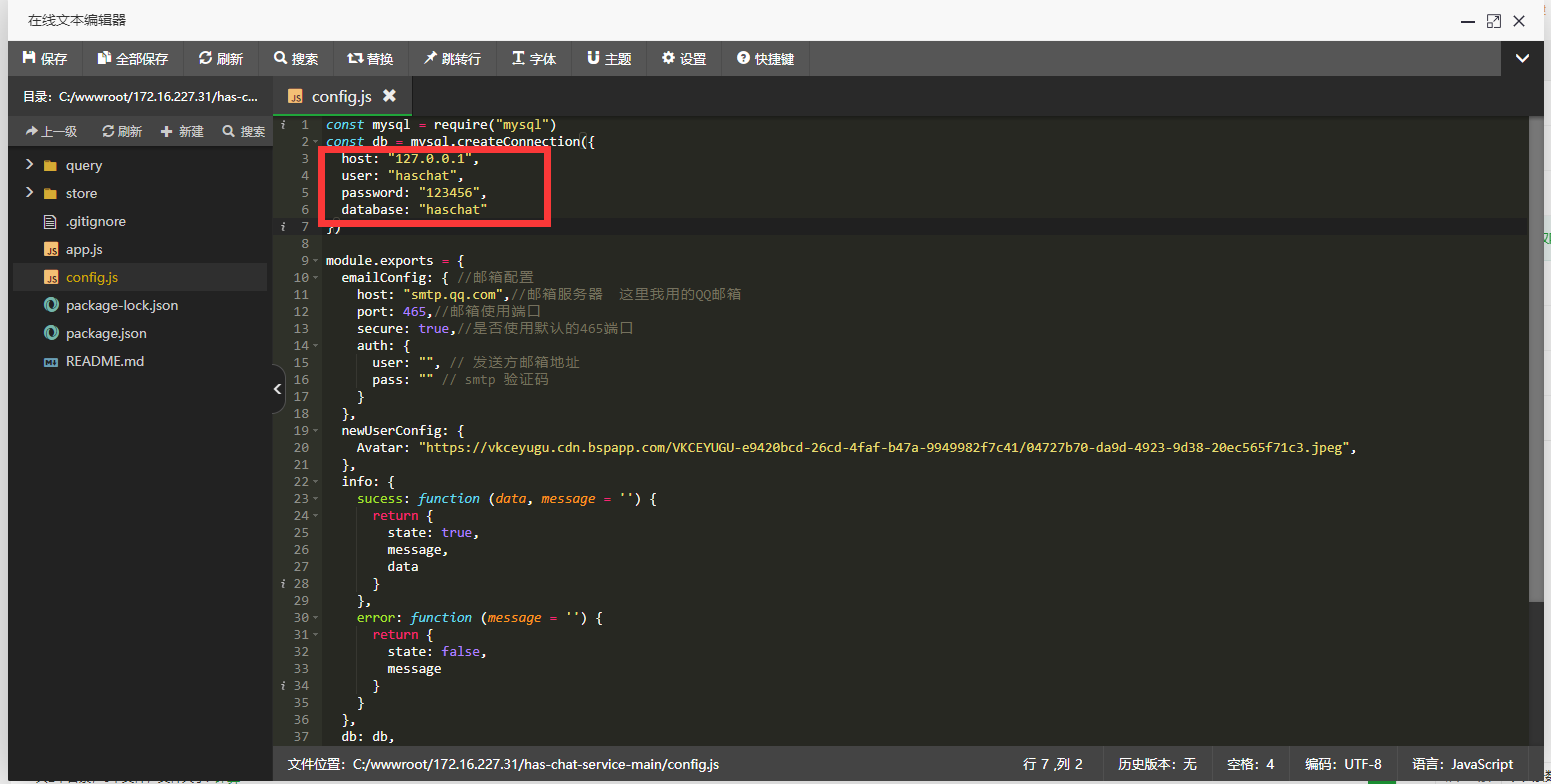Image resolution: width=1551 pixels, height=784 pixels.
Task: Click the 目录 directory path header
Action: [140, 97]
